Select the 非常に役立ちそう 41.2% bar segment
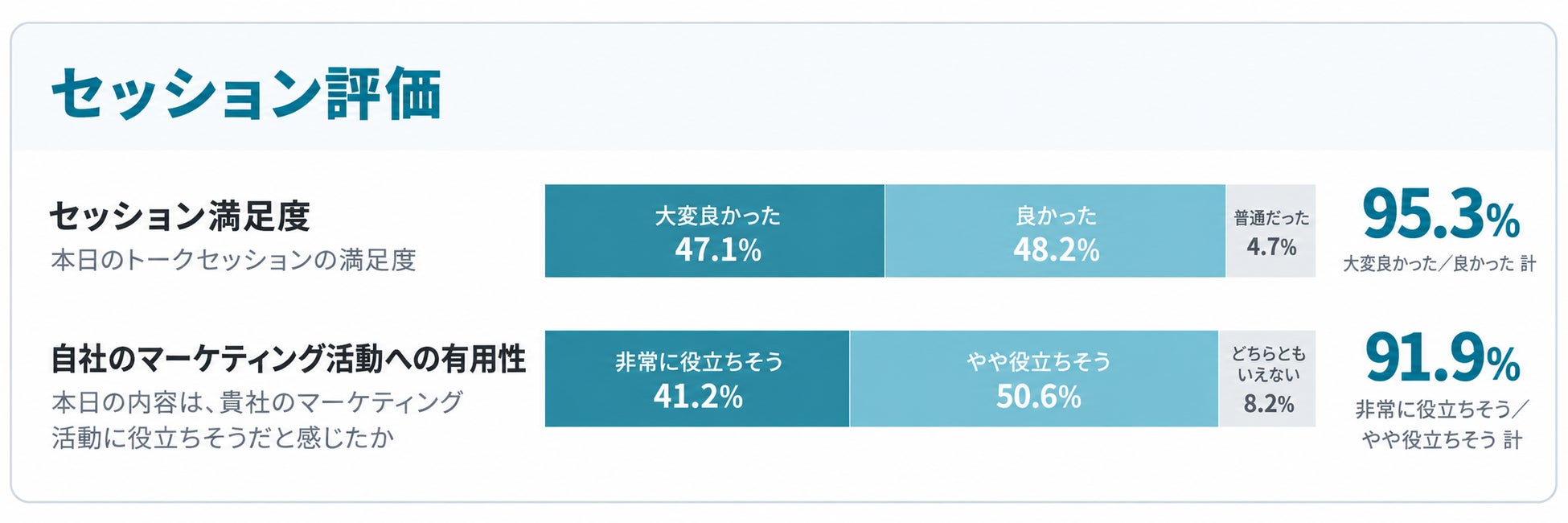This screenshot has height=523, width=1568. click(x=697, y=378)
